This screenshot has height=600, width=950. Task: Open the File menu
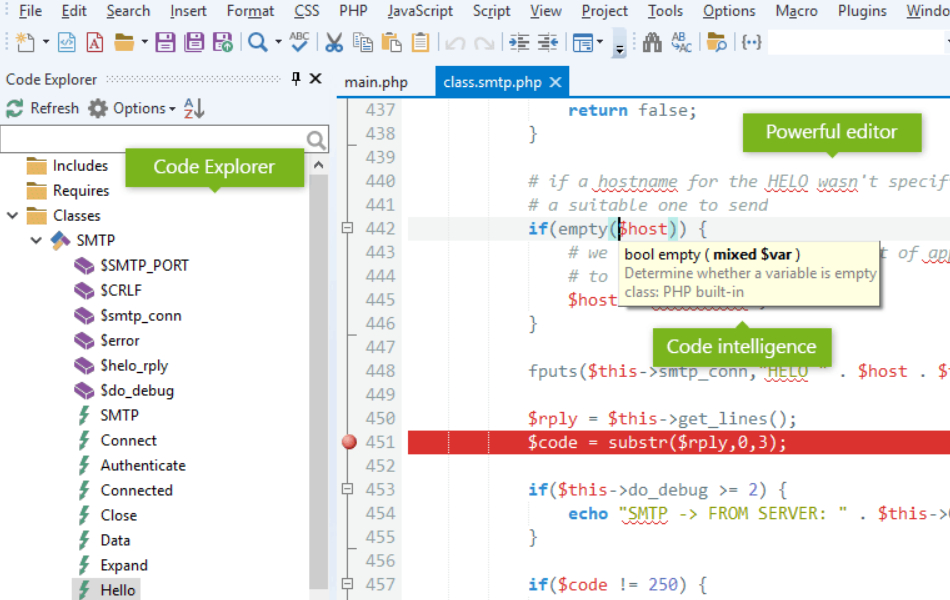click(30, 11)
